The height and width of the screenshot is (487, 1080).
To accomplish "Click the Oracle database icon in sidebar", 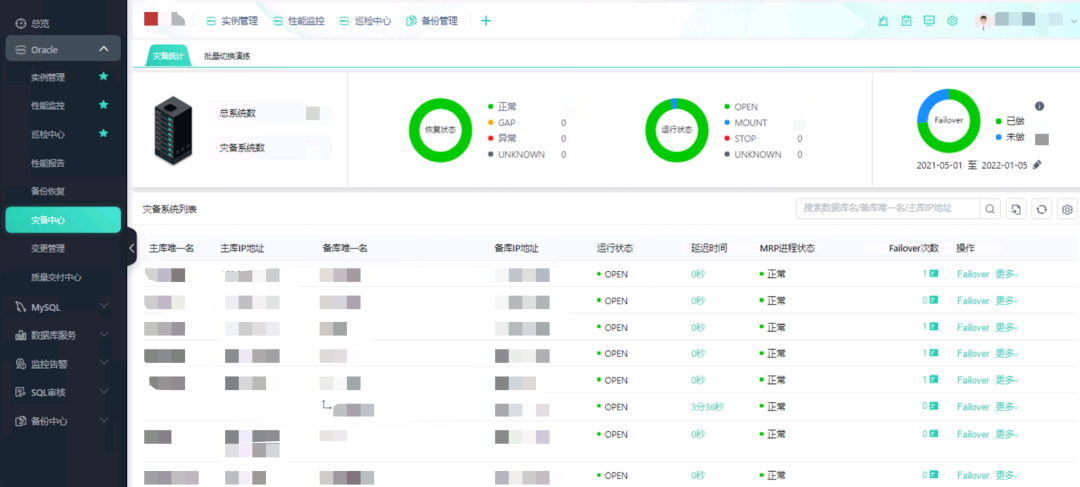I will [x=21, y=50].
